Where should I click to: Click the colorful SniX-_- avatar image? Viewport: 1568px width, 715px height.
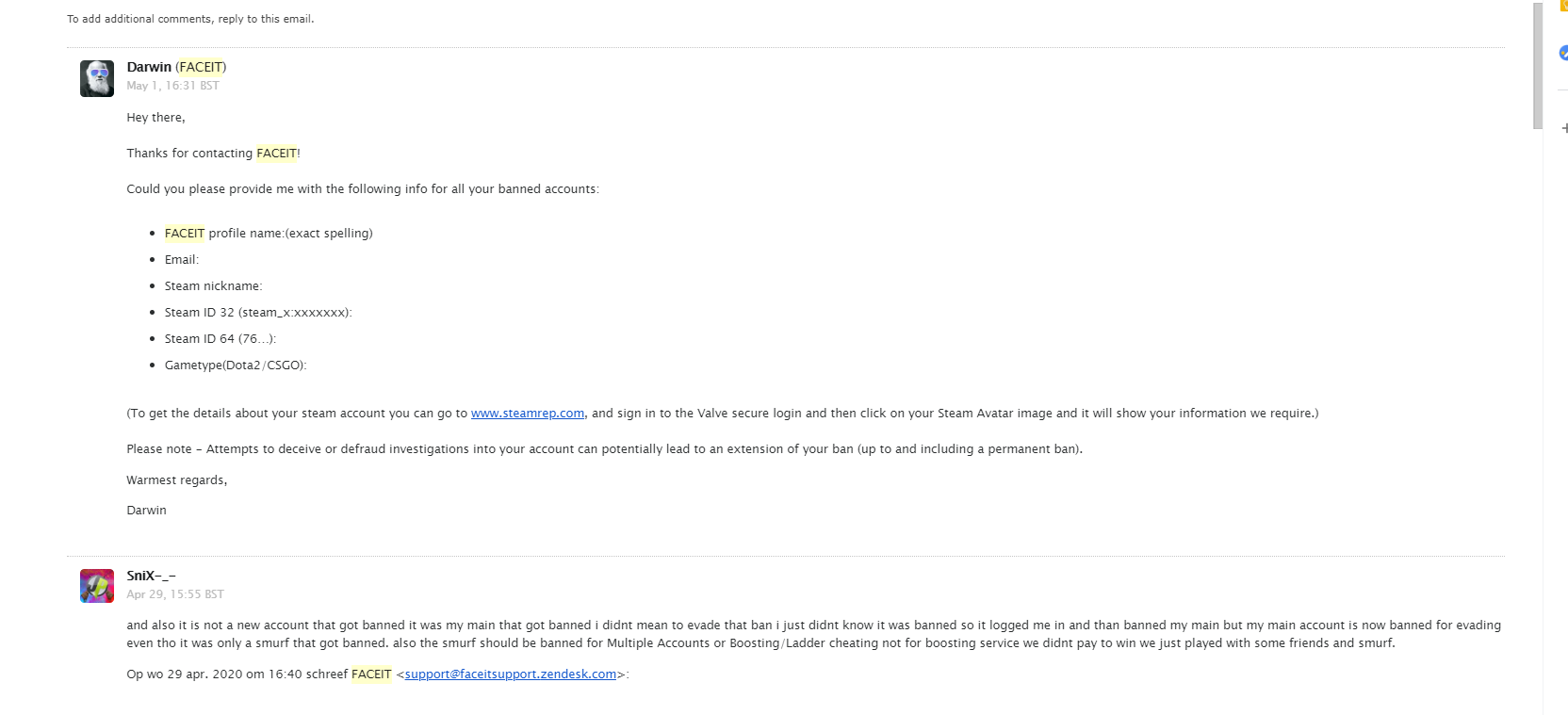pos(97,586)
